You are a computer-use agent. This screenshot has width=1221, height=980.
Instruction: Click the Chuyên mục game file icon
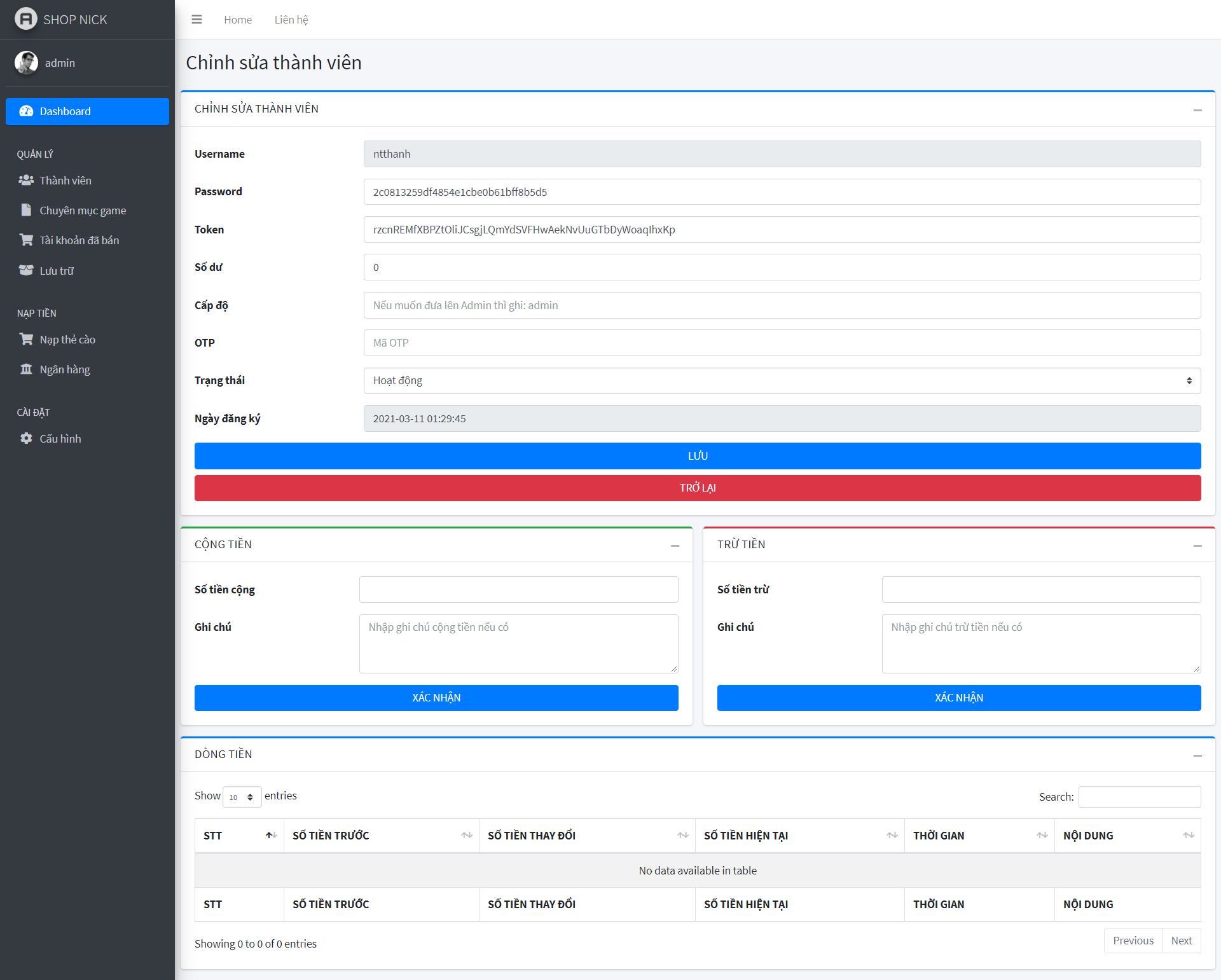pos(26,210)
